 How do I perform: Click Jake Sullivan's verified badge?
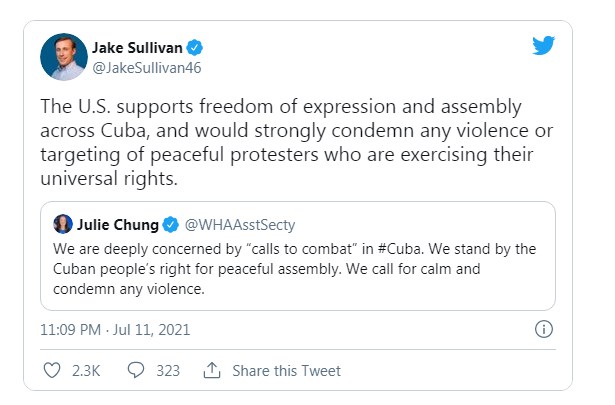click(194, 48)
